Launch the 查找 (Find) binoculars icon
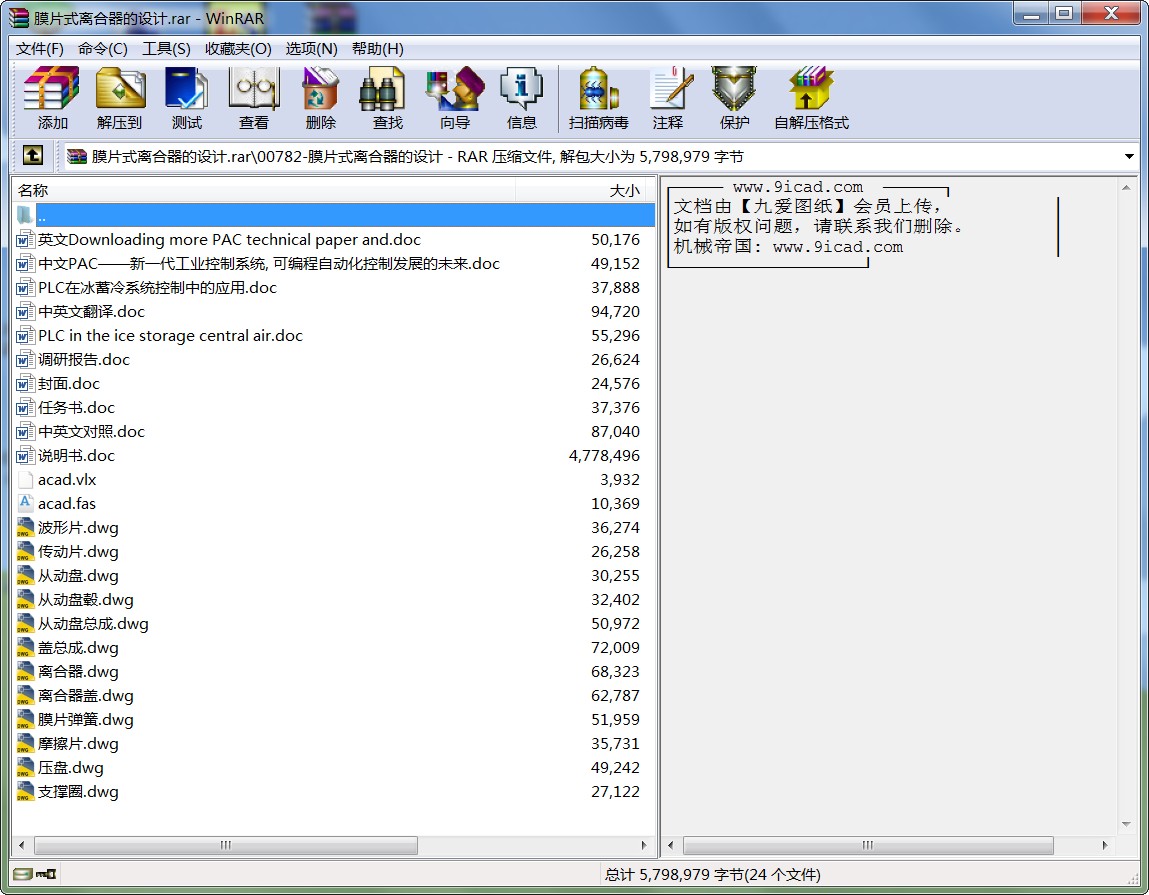1149x895 pixels. point(387,98)
